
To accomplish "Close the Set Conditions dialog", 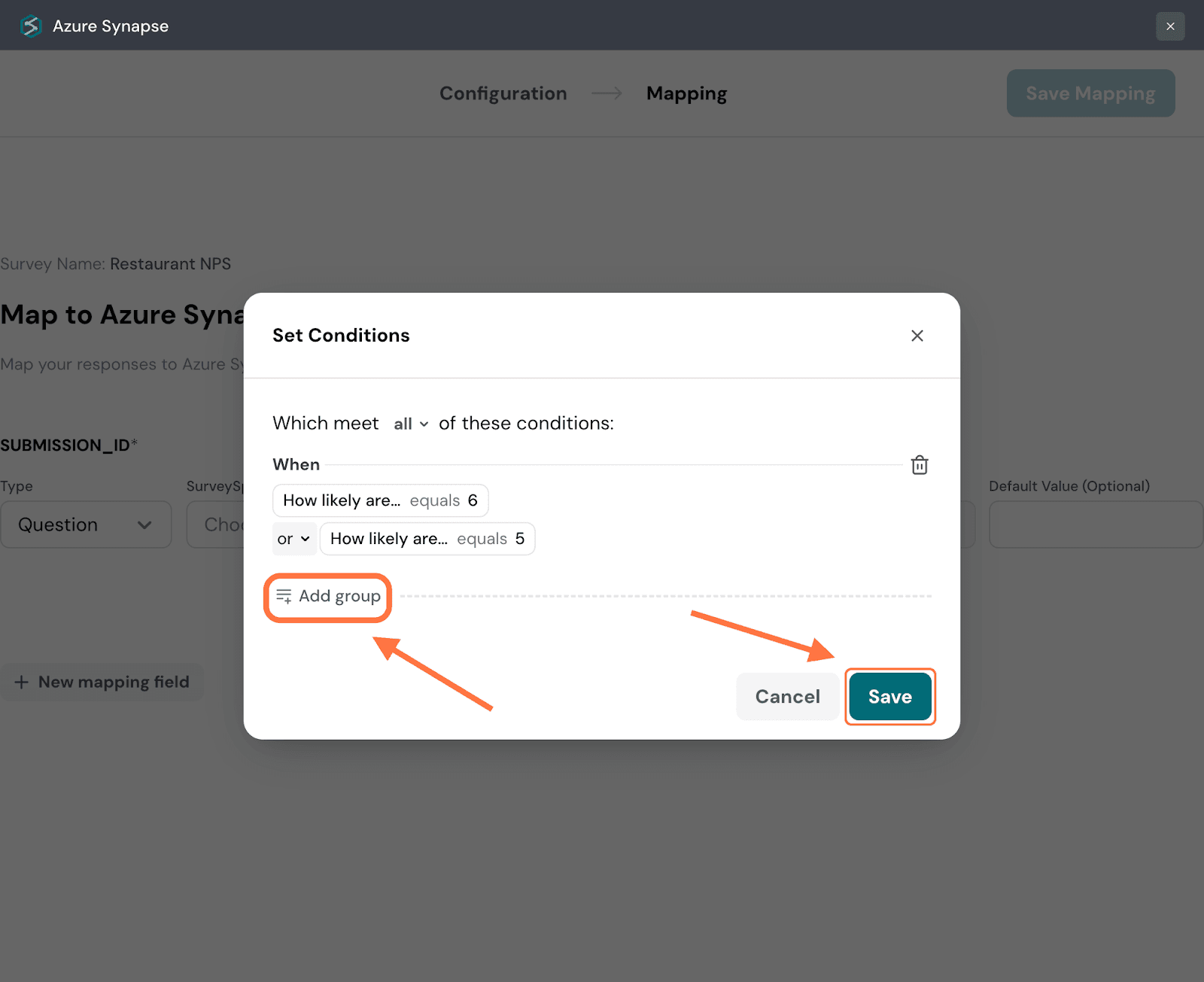I will tap(917, 336).
